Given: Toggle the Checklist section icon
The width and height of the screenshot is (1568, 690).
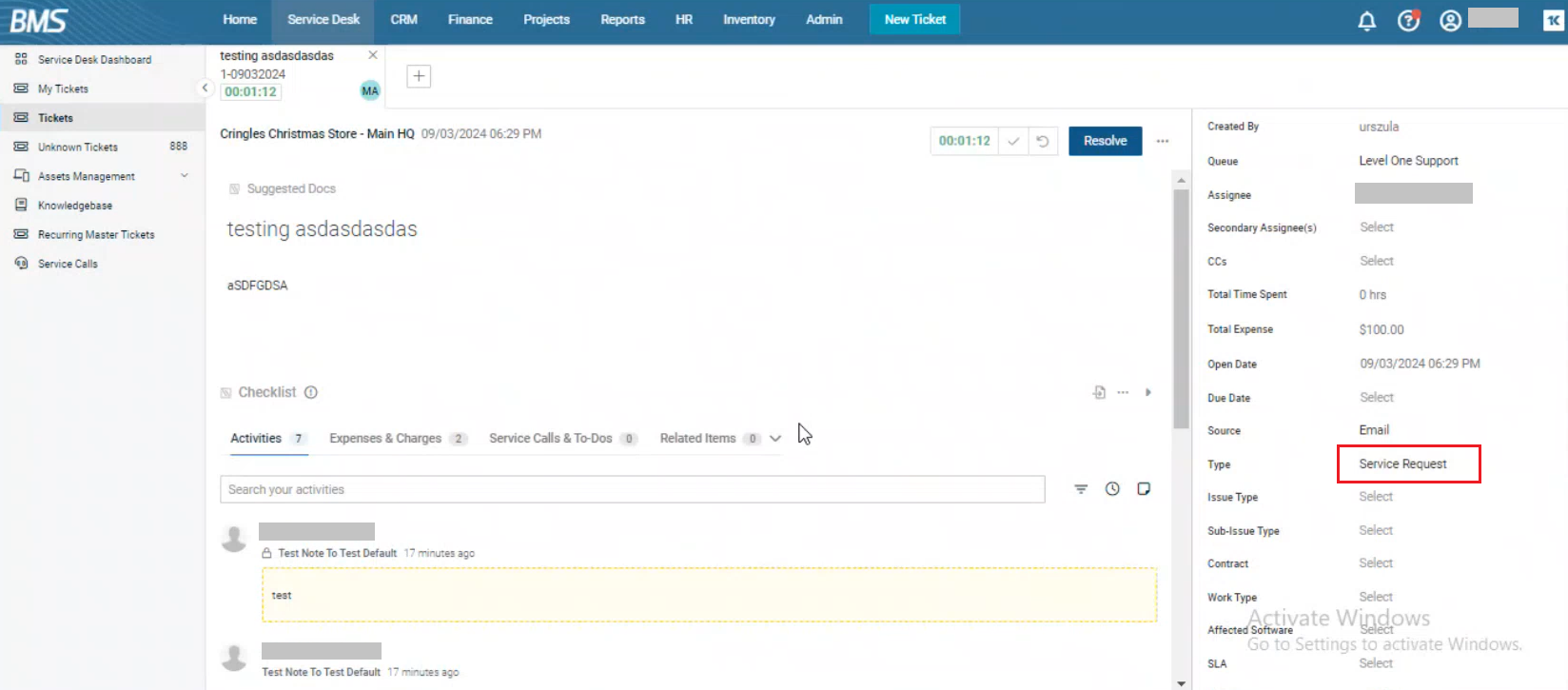Looking at the screenshot, I should pyautogui.click(x=225, y=393).
